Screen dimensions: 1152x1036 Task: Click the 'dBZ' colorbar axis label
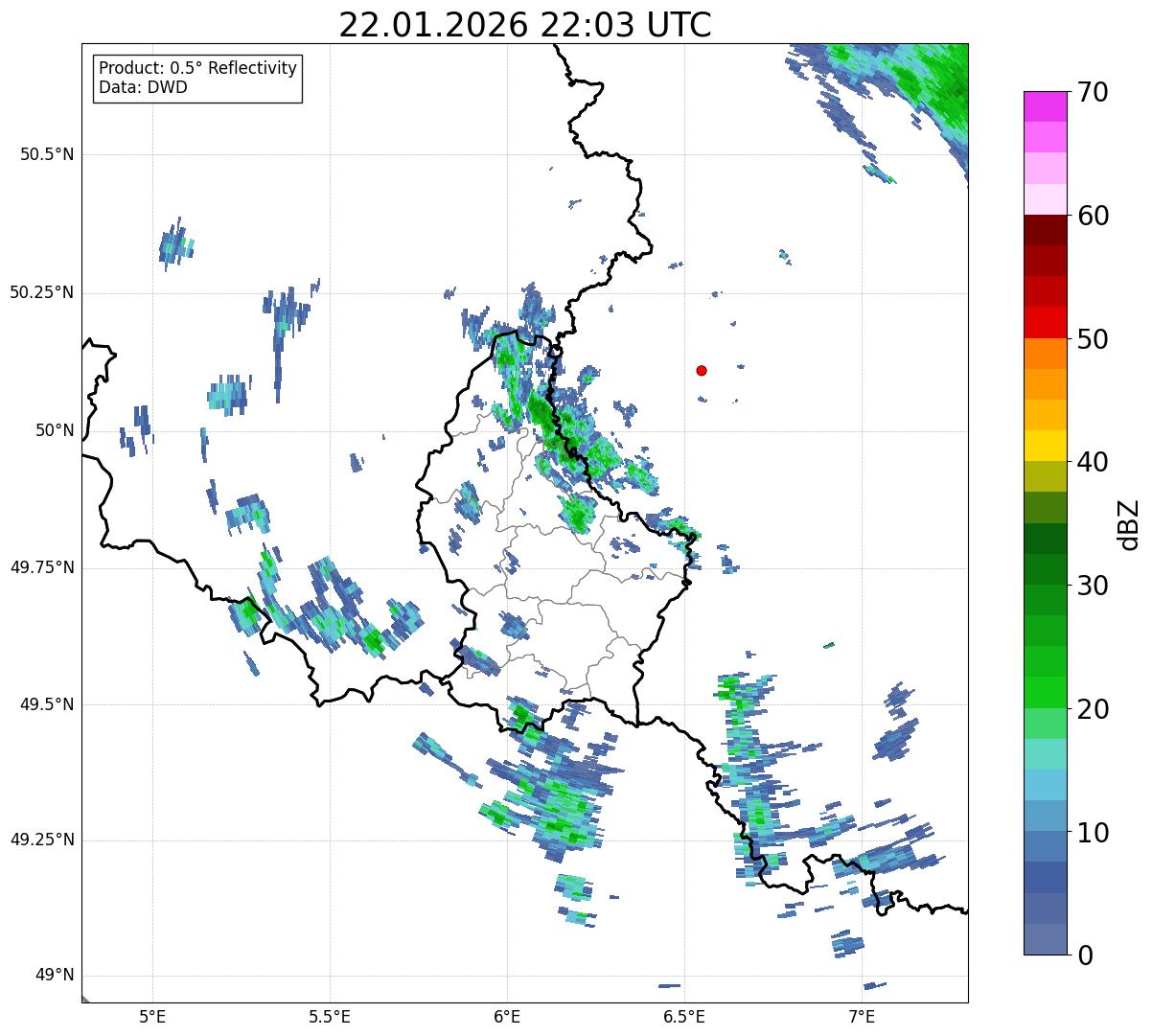[1129, 523]
